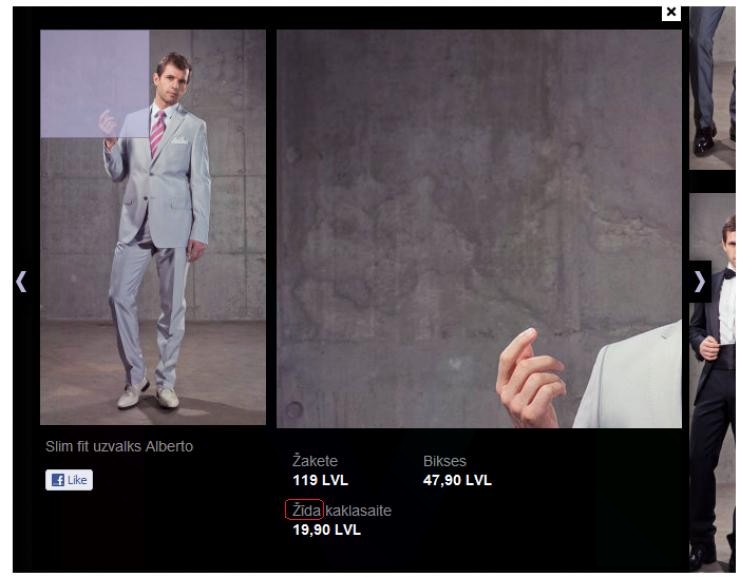This screenshot has height=577, width=740.
Task: Select the Bikses label
Action: pyautogui.click(x=445, y=461)
